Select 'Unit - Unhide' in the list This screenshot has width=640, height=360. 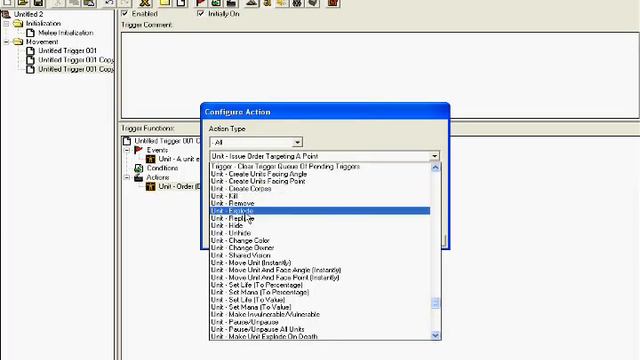pyautogui.click(x=320, y=233)
